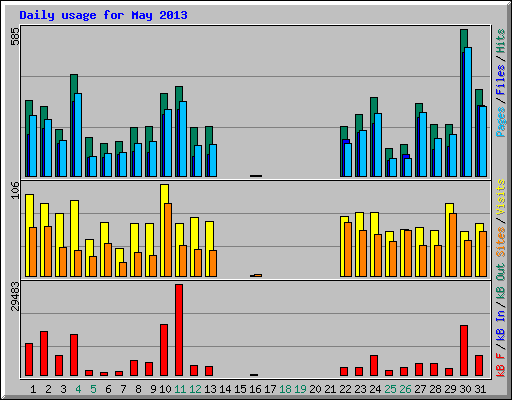This screenshot has width=512, height=400.
Task: Choose day label 13 on the axis
Action: 210,389
